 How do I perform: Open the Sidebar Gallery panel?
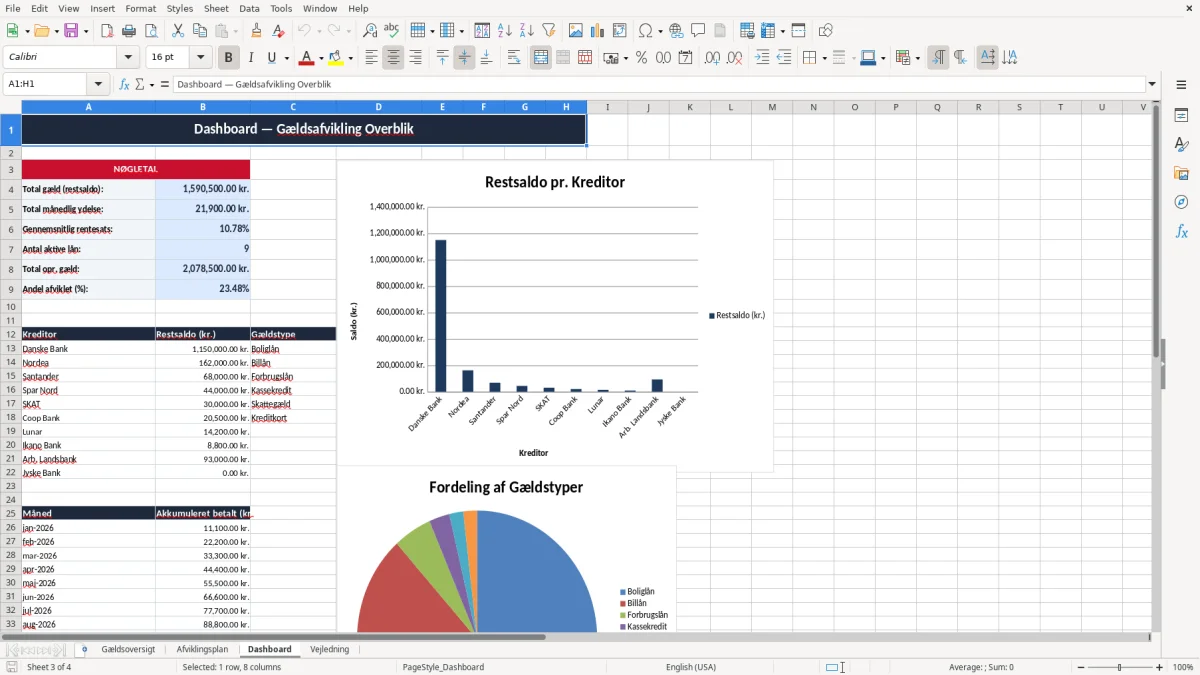(x=1181, y=173)
